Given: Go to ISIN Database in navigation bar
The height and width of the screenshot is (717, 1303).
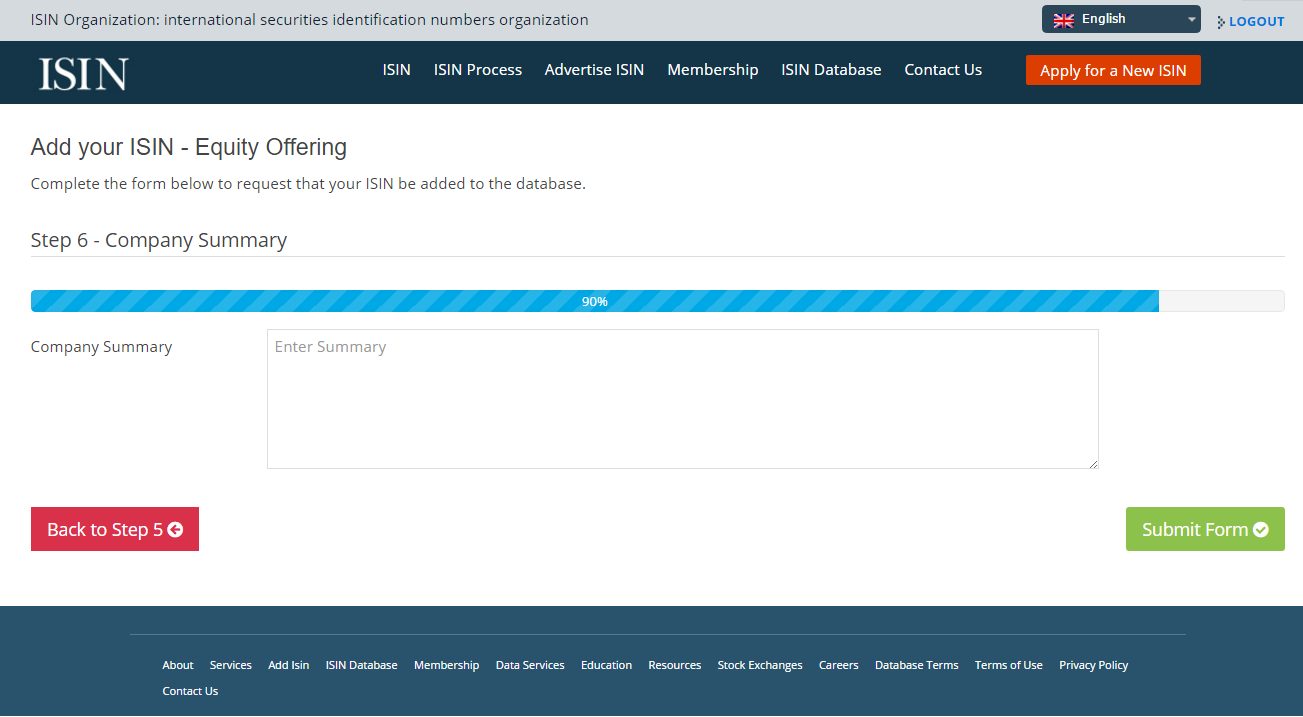Looking at the screenshot, I should 831,70.
